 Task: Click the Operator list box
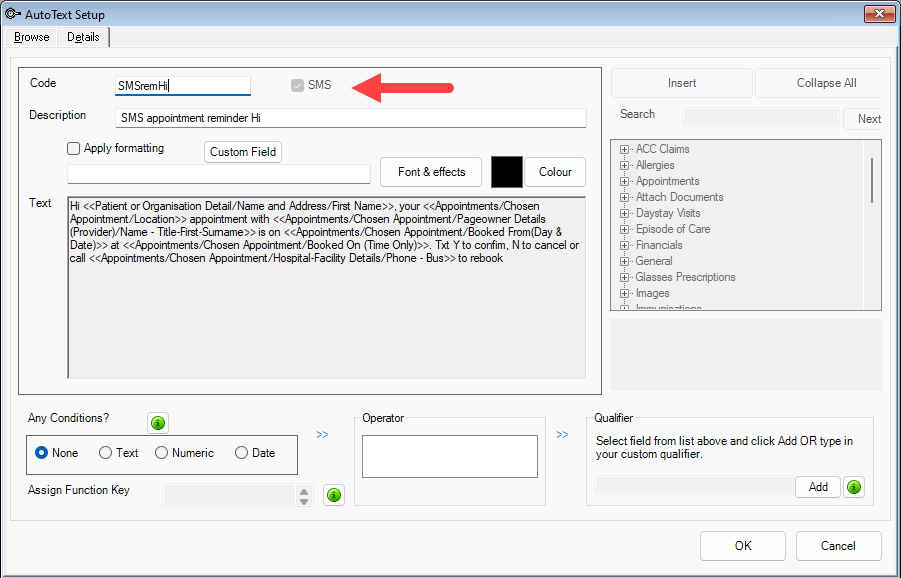click(450, 456)
